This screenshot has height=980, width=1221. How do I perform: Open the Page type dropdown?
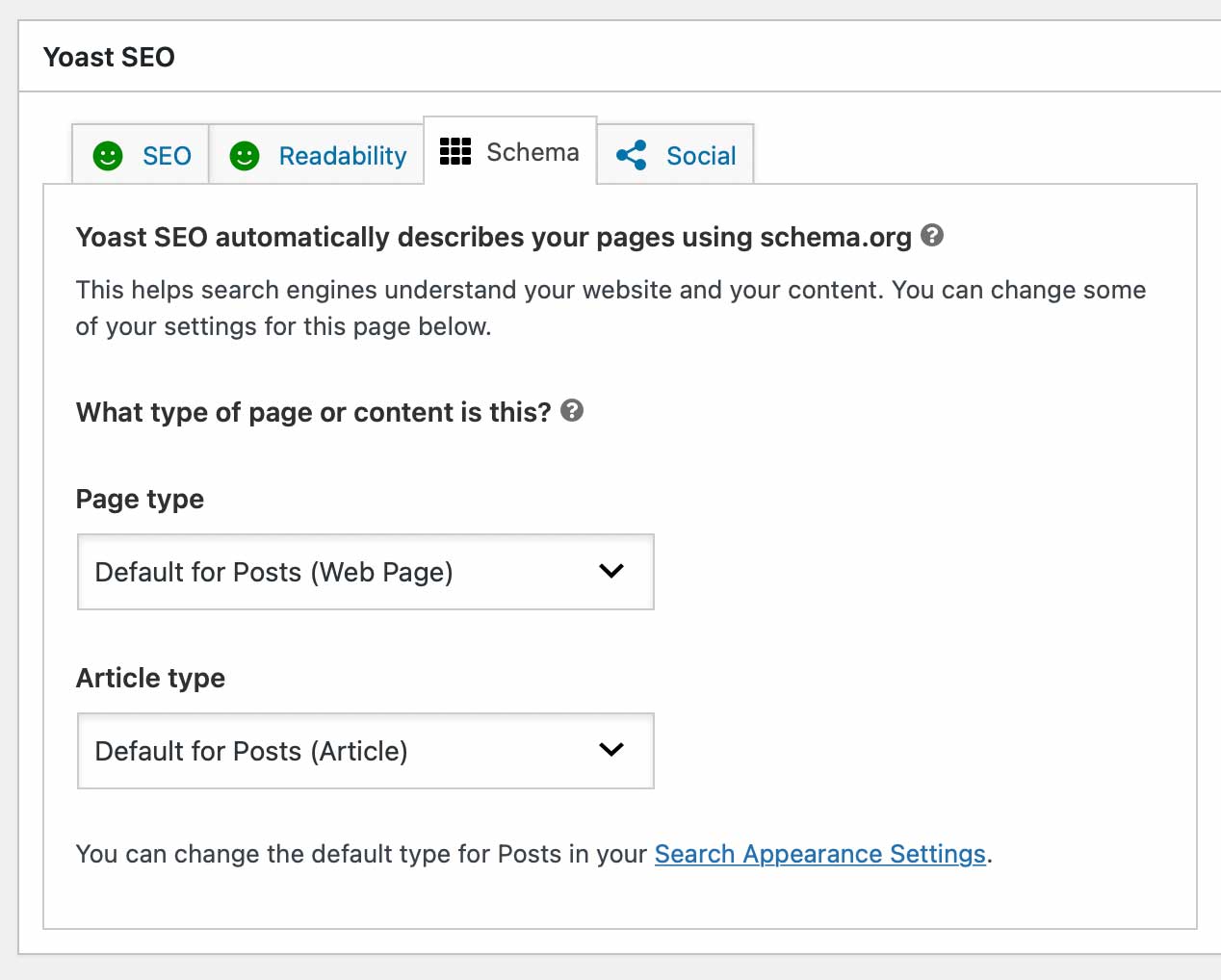(365, 572)
